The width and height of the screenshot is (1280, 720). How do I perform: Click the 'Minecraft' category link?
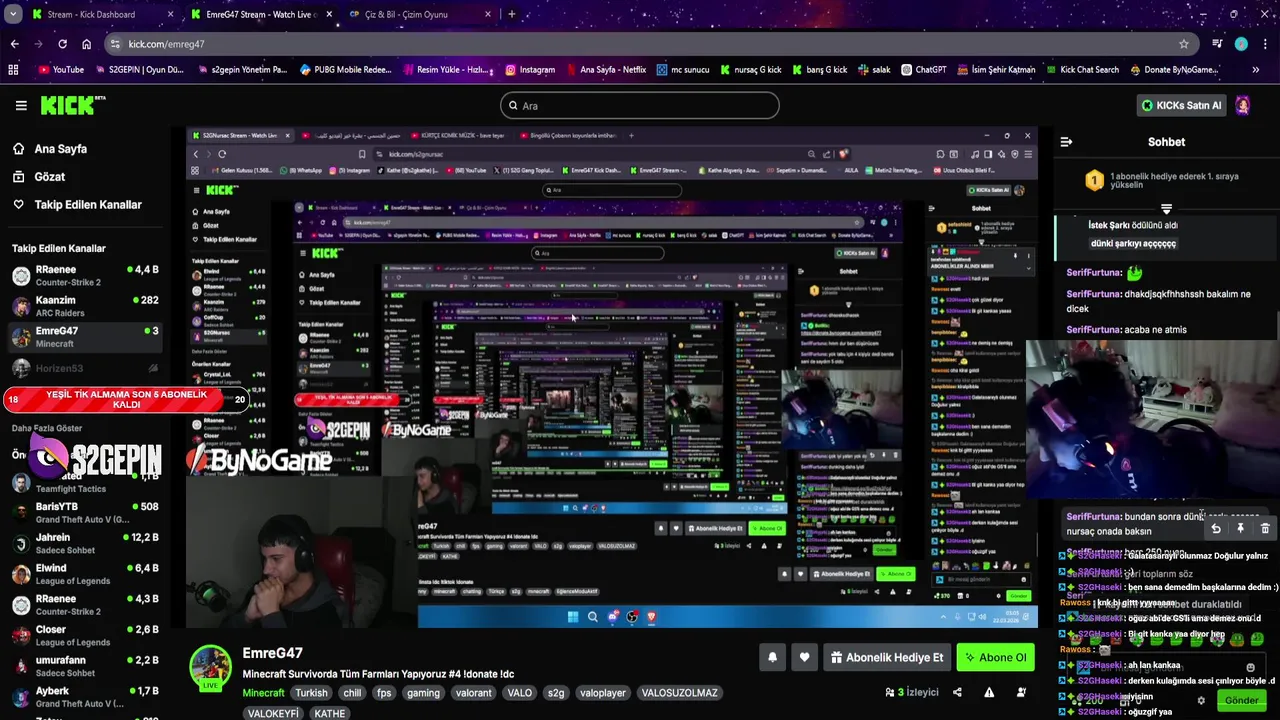(x=263, y=693)
